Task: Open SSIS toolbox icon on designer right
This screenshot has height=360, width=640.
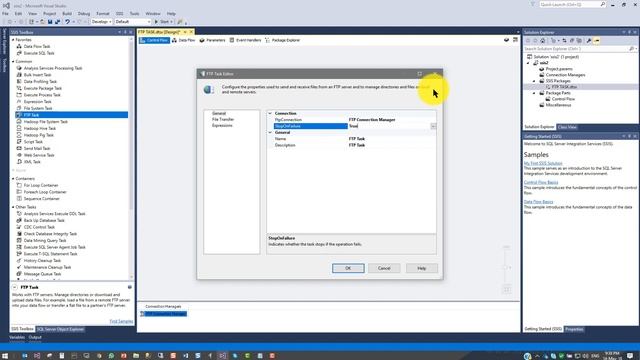Action: 515,40
